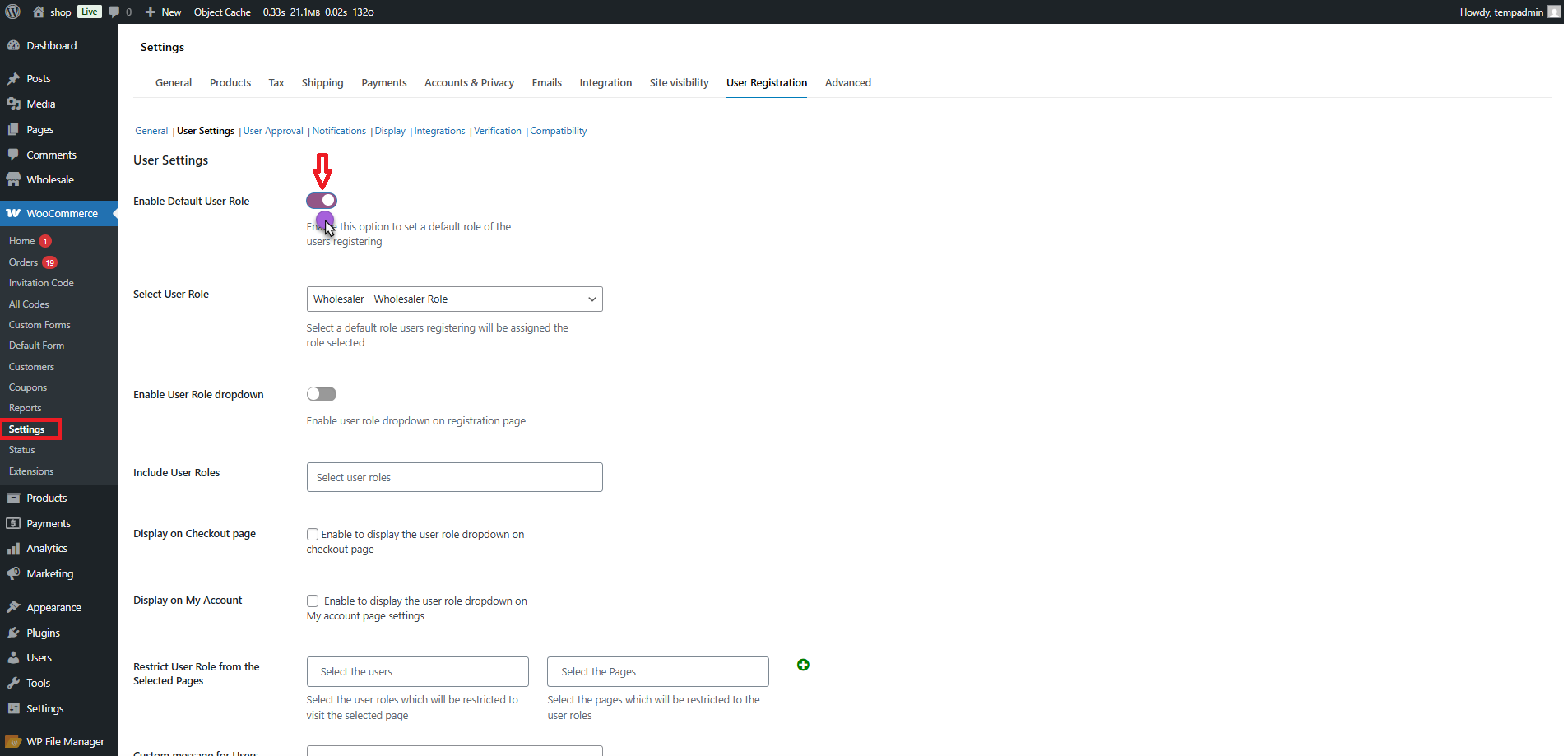Click the Live status badge in admin bar

tap(88, 12)
